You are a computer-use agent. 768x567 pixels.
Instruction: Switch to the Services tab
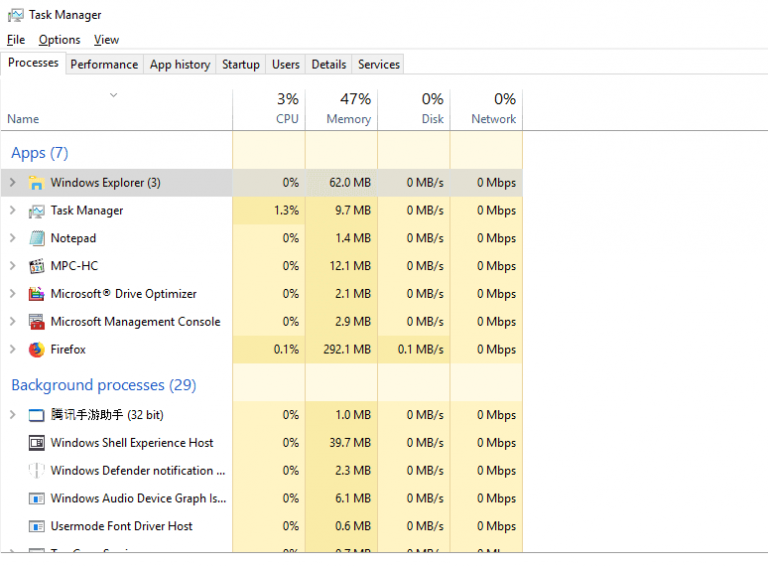point(379,65)
